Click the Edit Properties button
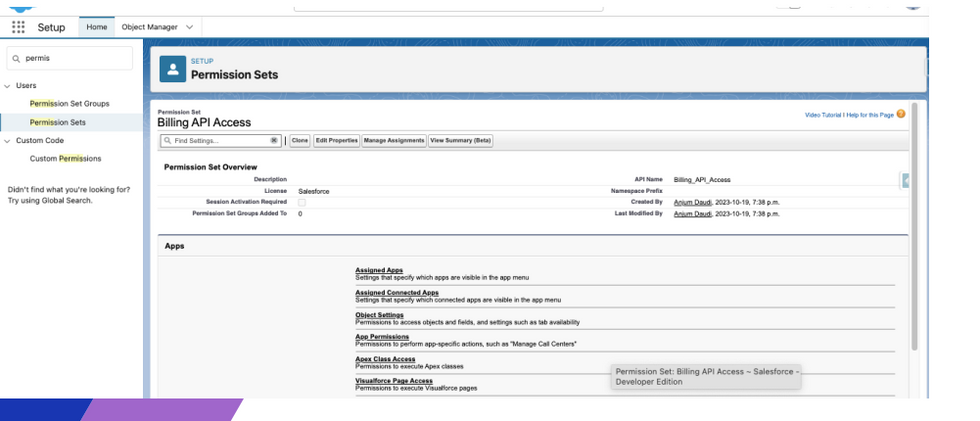 [336, 141]
